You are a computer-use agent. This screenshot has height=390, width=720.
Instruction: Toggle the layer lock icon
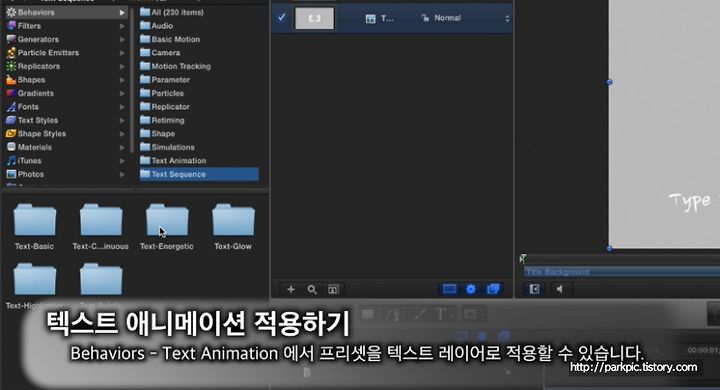[x=425, y=18]
